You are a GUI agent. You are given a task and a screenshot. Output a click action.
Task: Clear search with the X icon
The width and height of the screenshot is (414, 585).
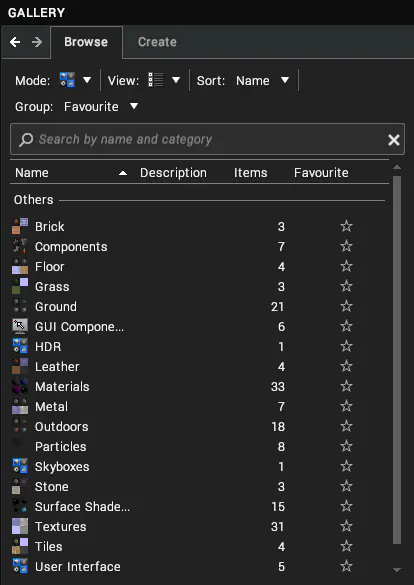pos(394,140)
